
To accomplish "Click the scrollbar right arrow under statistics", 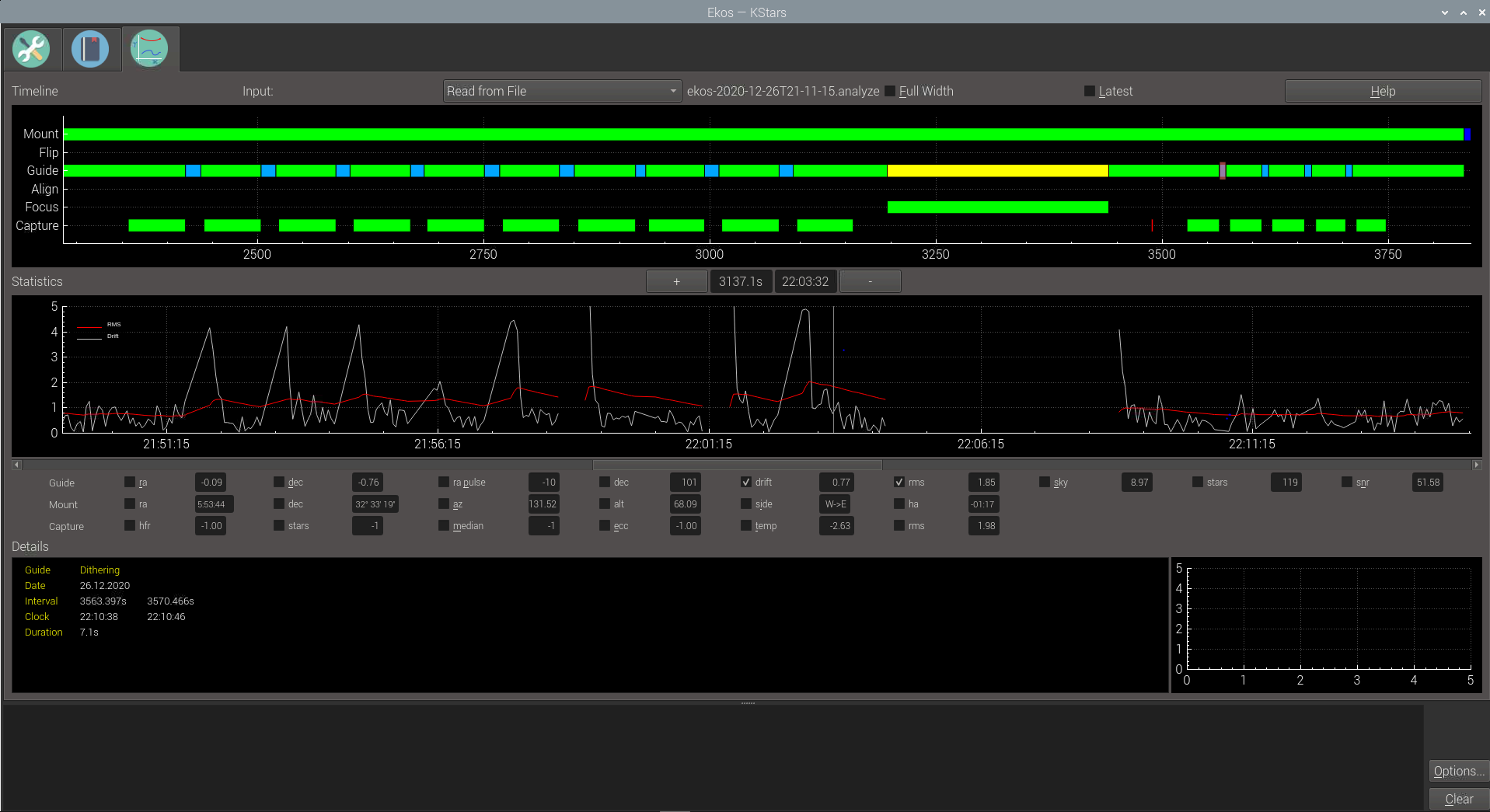I will coord(1477,465).
